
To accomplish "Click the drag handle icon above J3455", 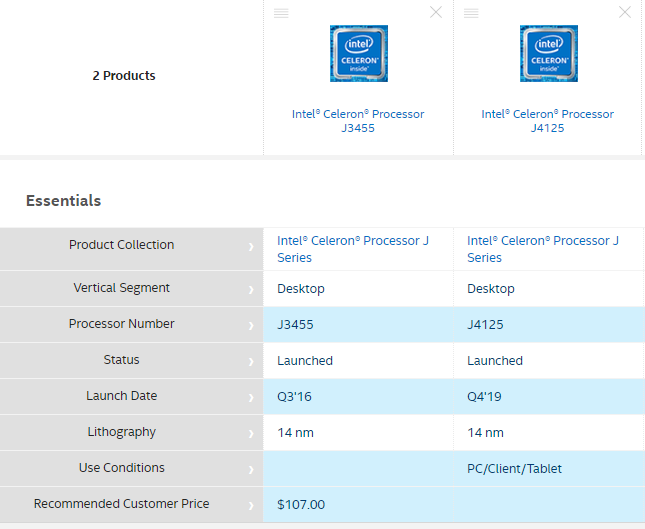I will click(281, 13).
